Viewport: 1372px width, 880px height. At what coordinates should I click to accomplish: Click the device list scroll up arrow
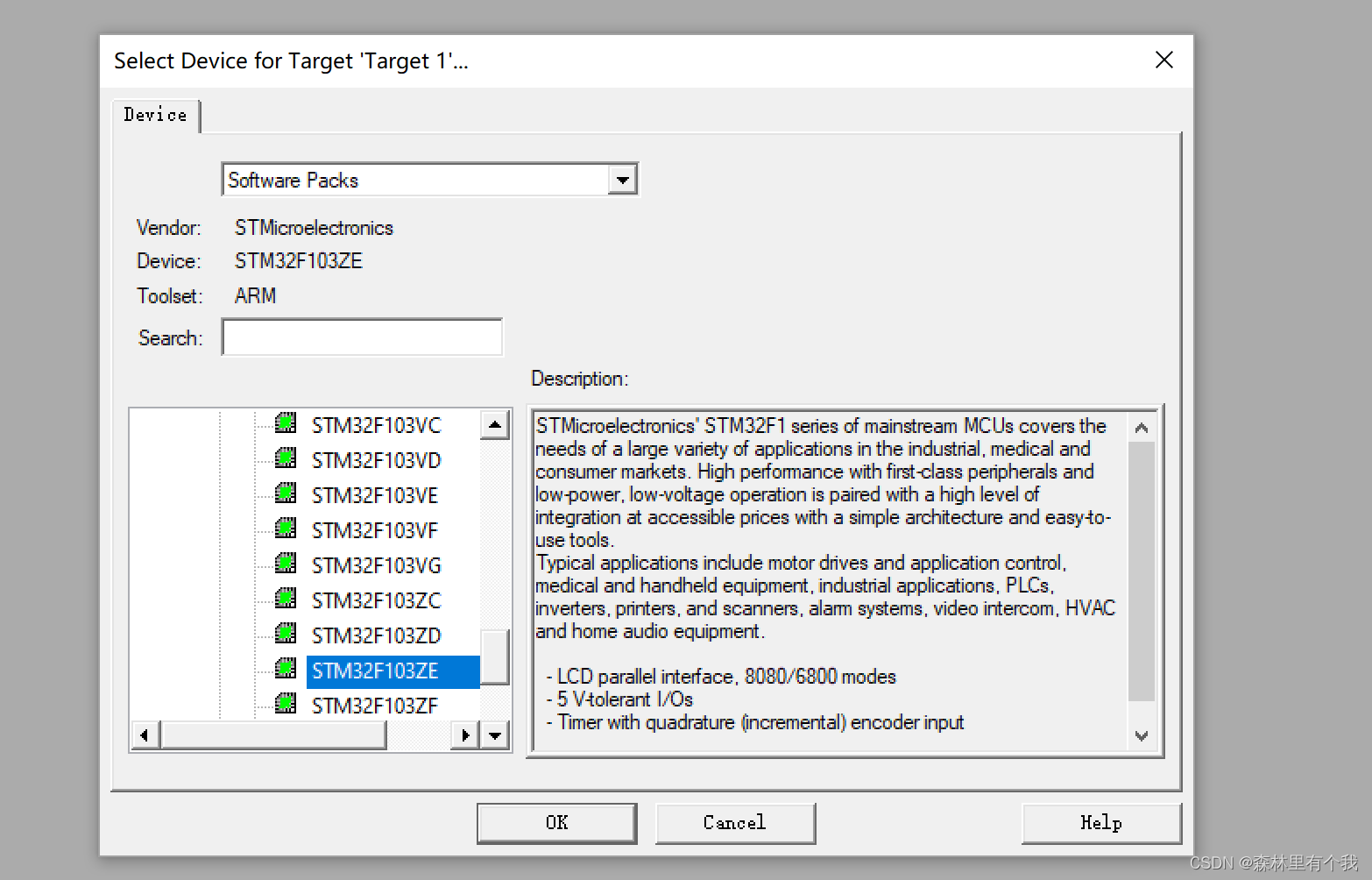click(495, 425)
